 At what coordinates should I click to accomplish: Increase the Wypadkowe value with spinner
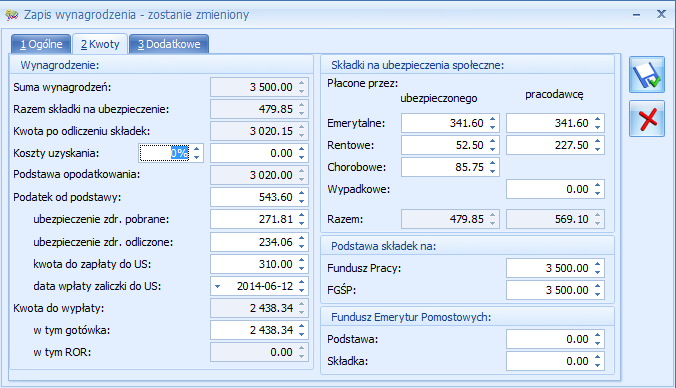click(x=598, y=185)
